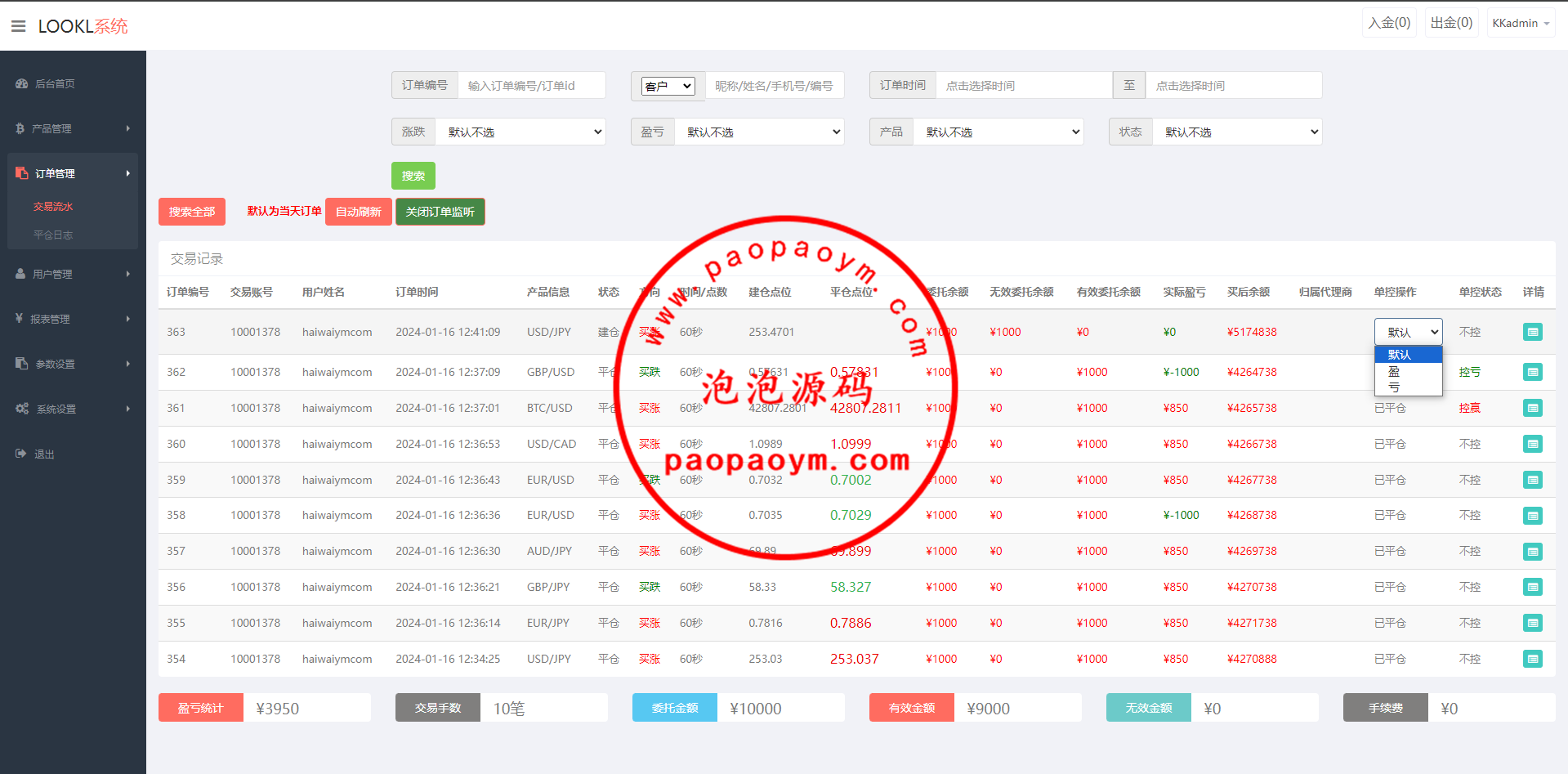Open the KKadmin account menu
The image size is (1568, 774).
1520,23
